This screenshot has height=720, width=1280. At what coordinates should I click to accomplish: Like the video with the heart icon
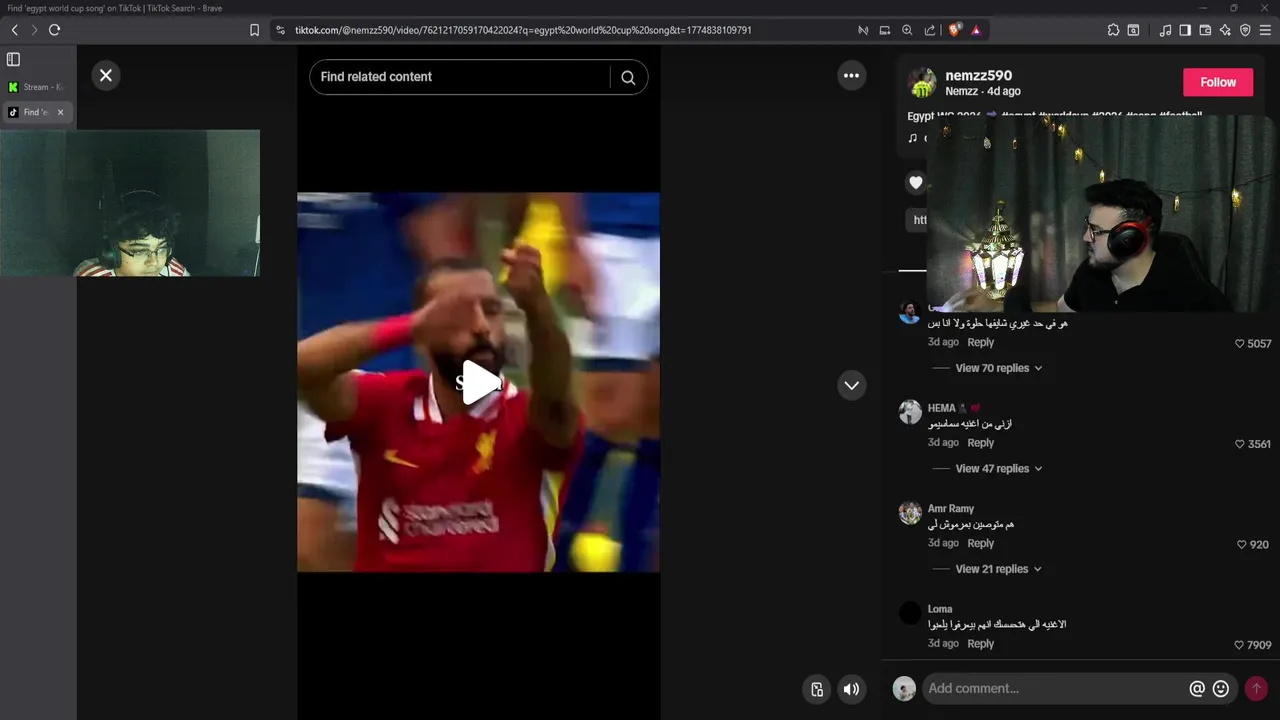916,182
